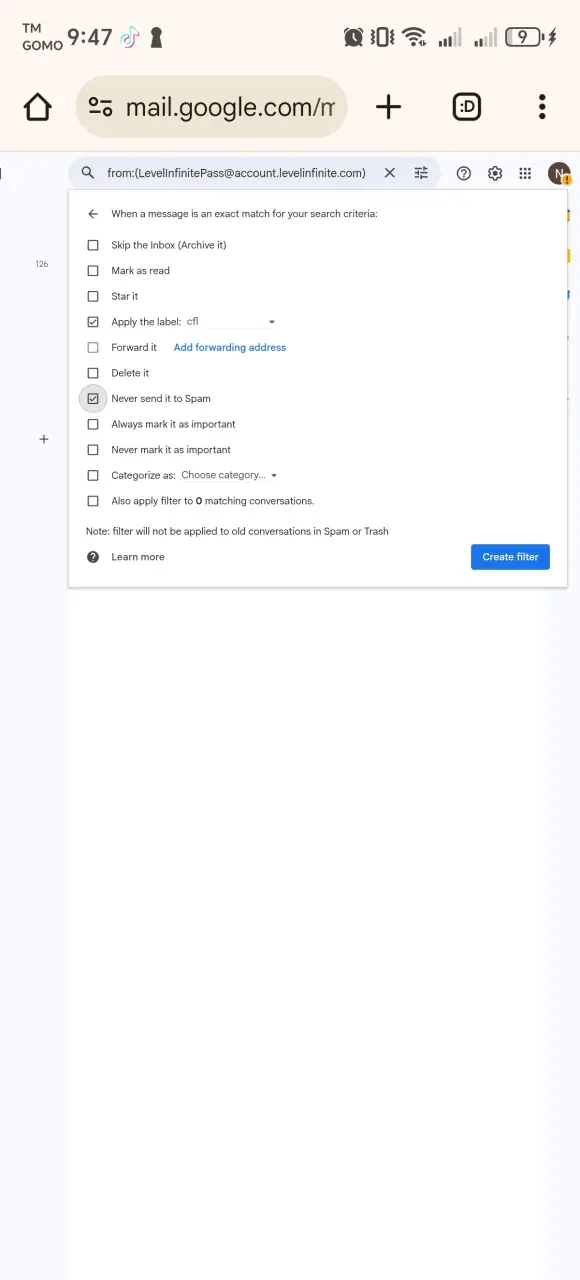Check the Star it option
580x1280 pixels.
click(x=93, y=296)
